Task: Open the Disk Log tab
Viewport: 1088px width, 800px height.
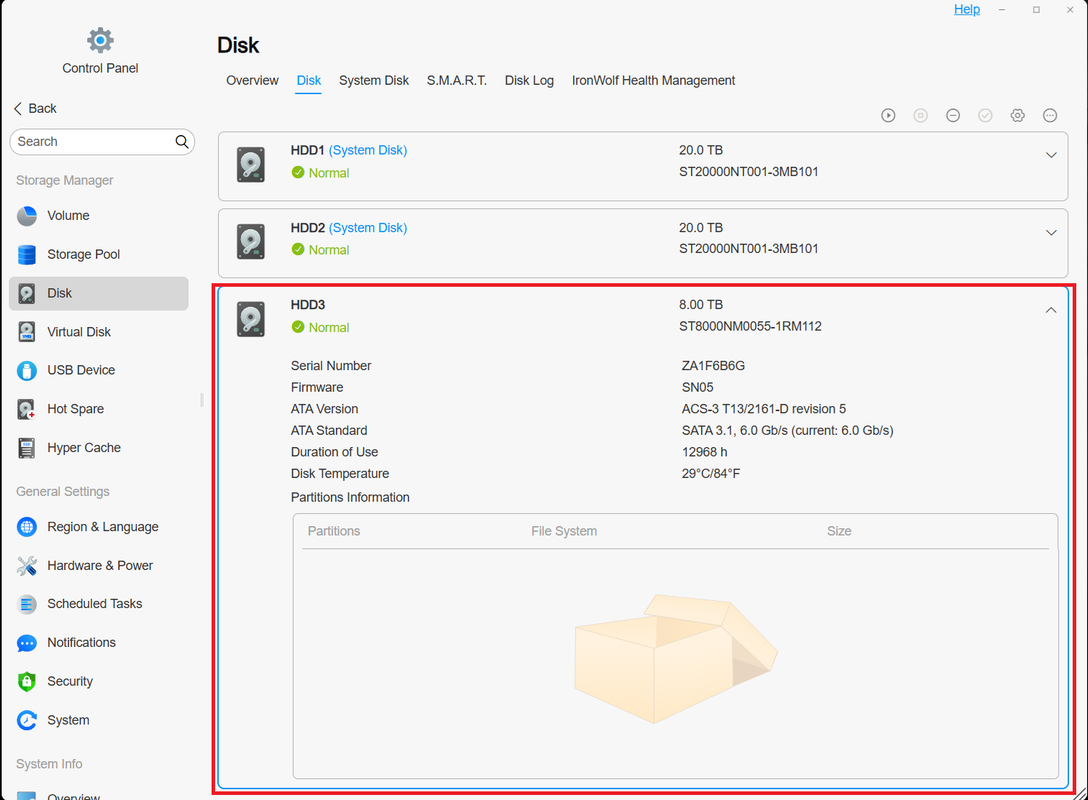Action: 529,80
